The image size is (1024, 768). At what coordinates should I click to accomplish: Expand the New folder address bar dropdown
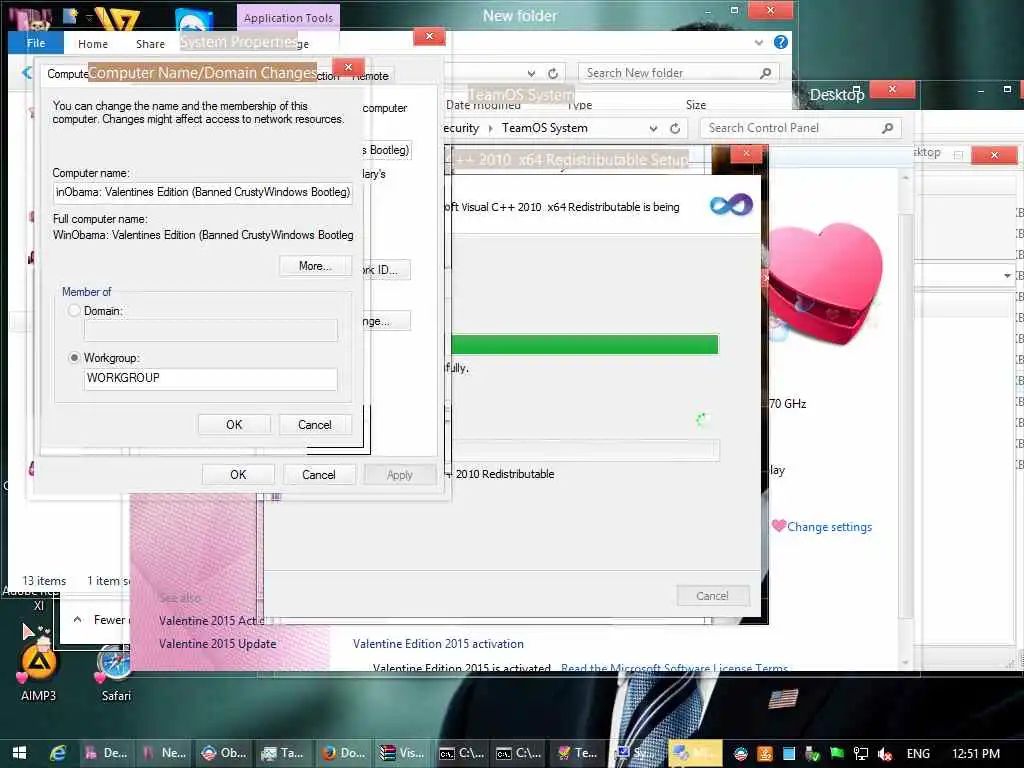[x=532, y=73]
